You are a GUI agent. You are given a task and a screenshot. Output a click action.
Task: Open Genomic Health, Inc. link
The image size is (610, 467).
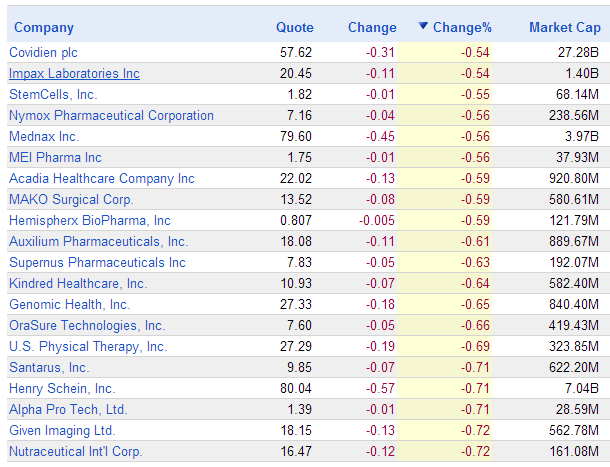[x=69, y=304]
